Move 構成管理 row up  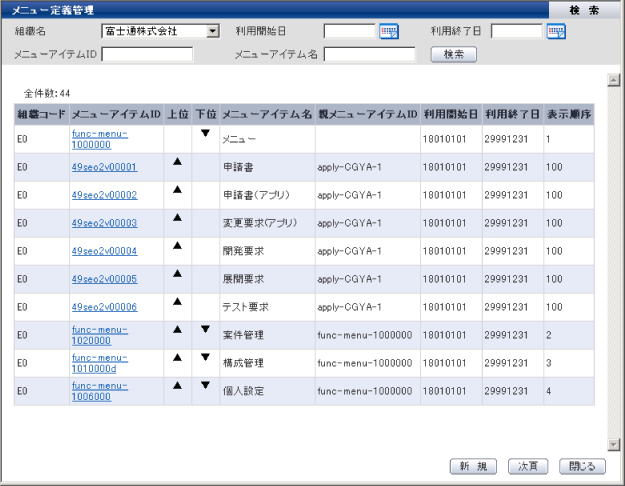pos(177,357)
